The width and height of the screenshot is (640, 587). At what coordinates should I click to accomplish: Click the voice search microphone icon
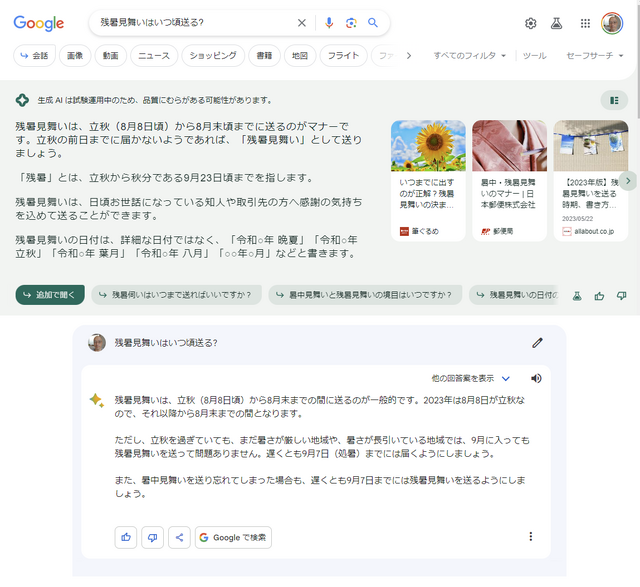coord(329,23)
